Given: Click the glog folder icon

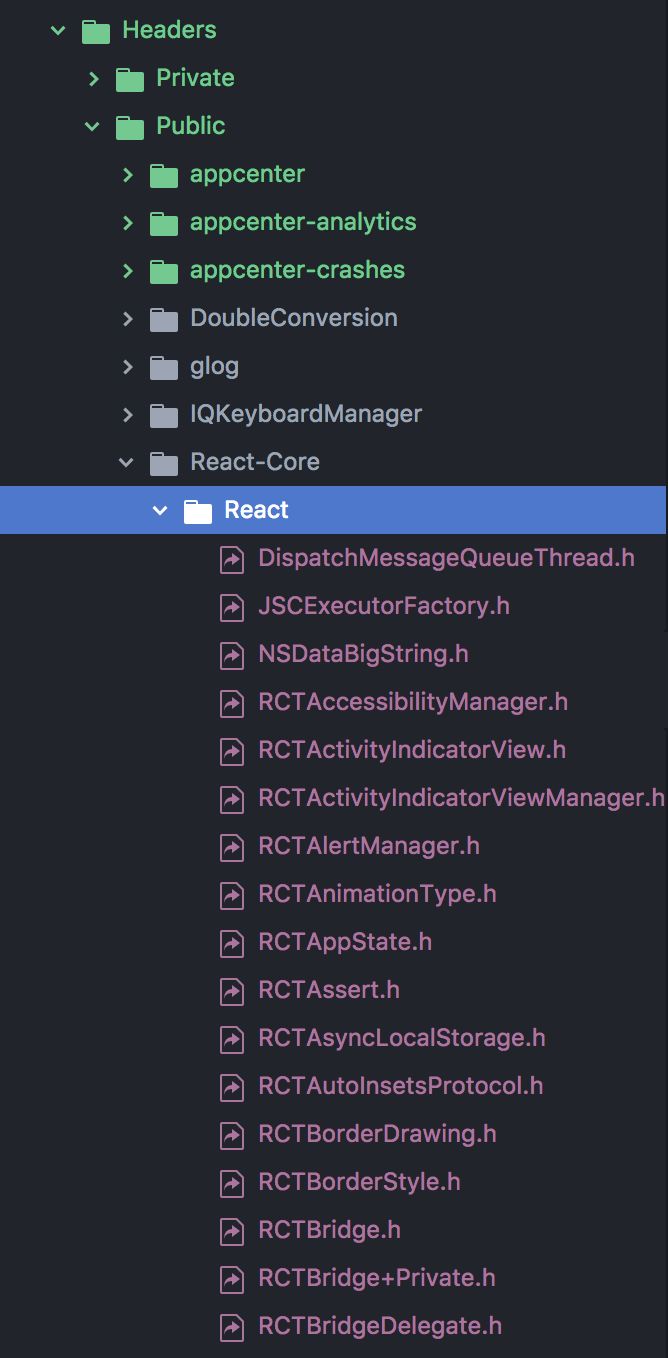Looking at the screenshot, I should point(164,367).
